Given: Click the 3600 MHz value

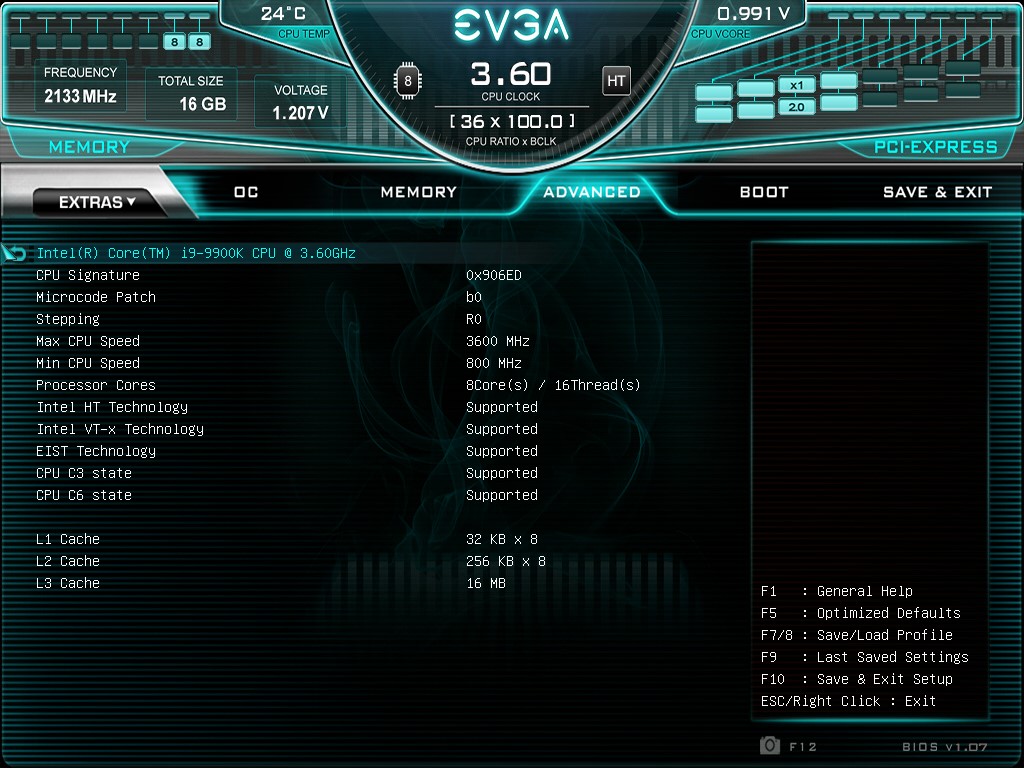Looking at the screenshot, I should pos(498,341).
